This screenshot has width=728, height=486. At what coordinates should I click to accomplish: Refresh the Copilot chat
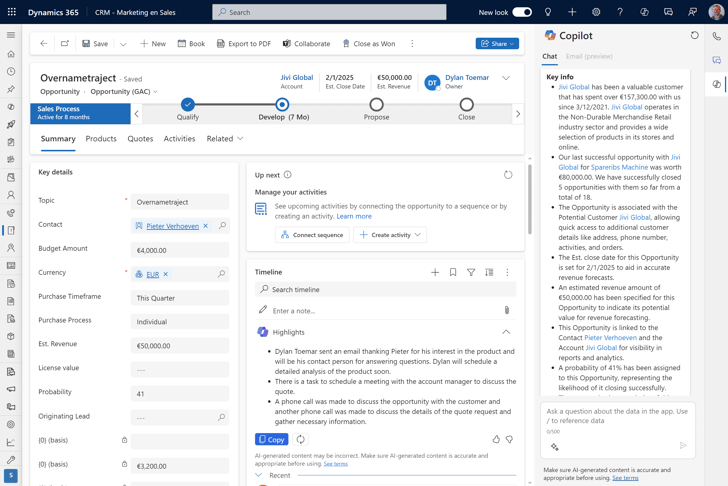point(694,35)
